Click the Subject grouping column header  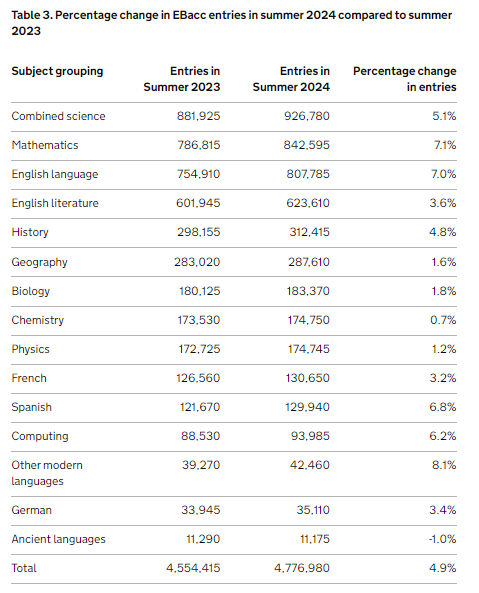57,71
